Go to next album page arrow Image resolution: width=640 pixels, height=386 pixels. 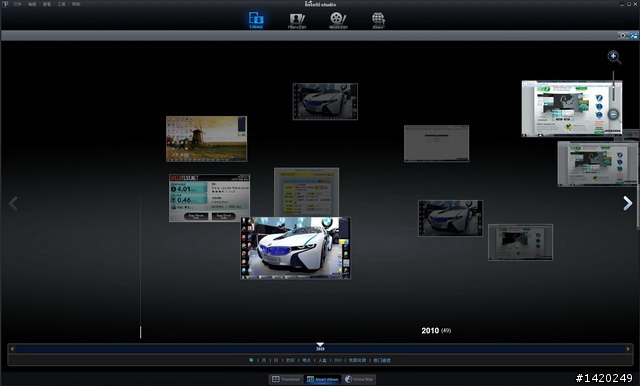(x=627, y=203)
